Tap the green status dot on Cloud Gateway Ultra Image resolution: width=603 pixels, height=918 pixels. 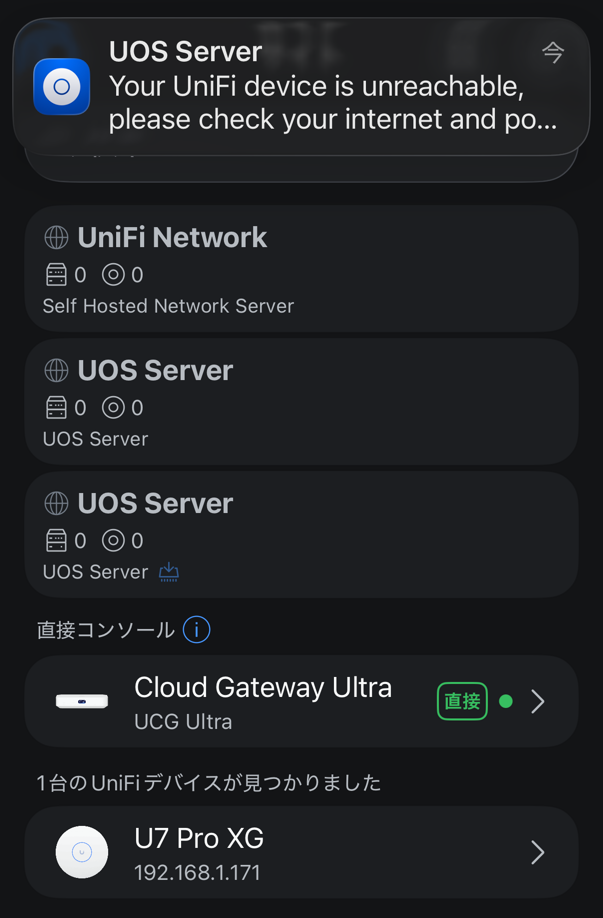506,701
